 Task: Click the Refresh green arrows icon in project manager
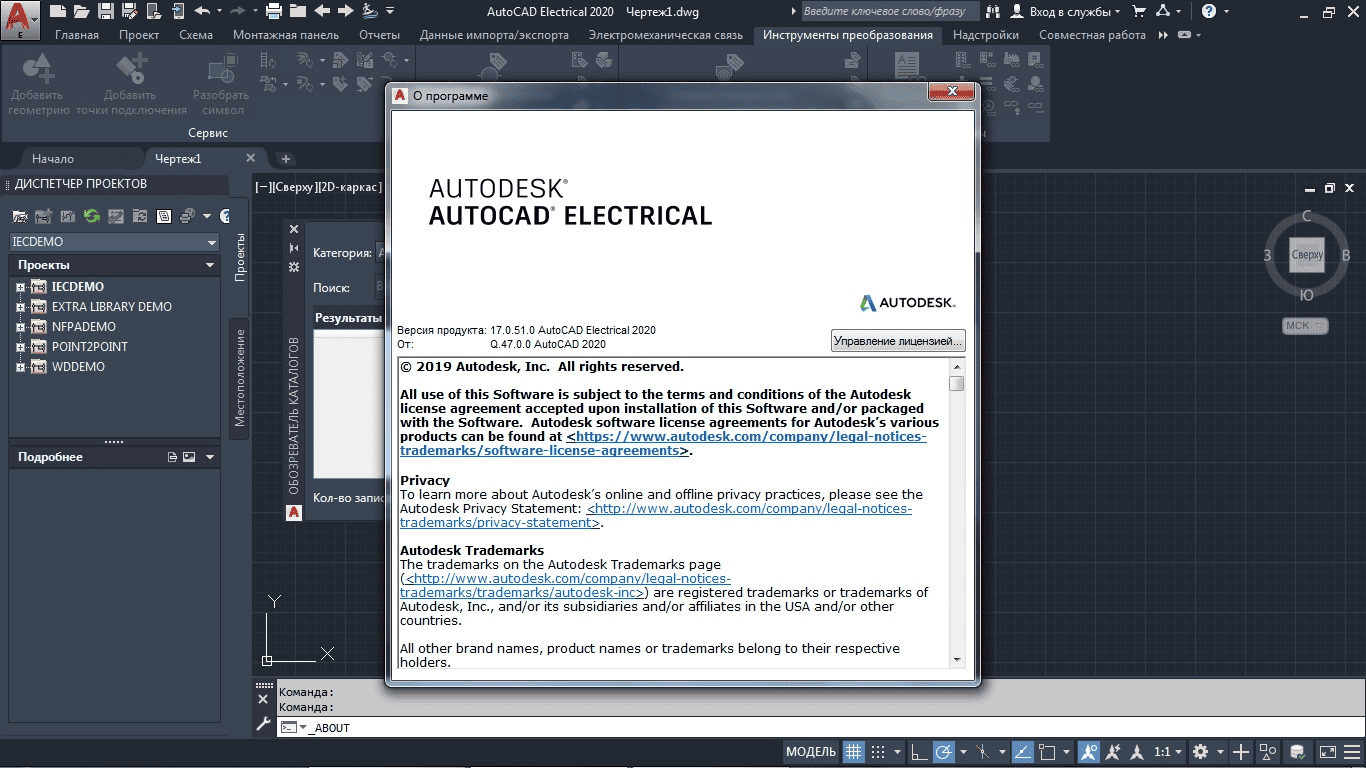[x=91, y=216]
